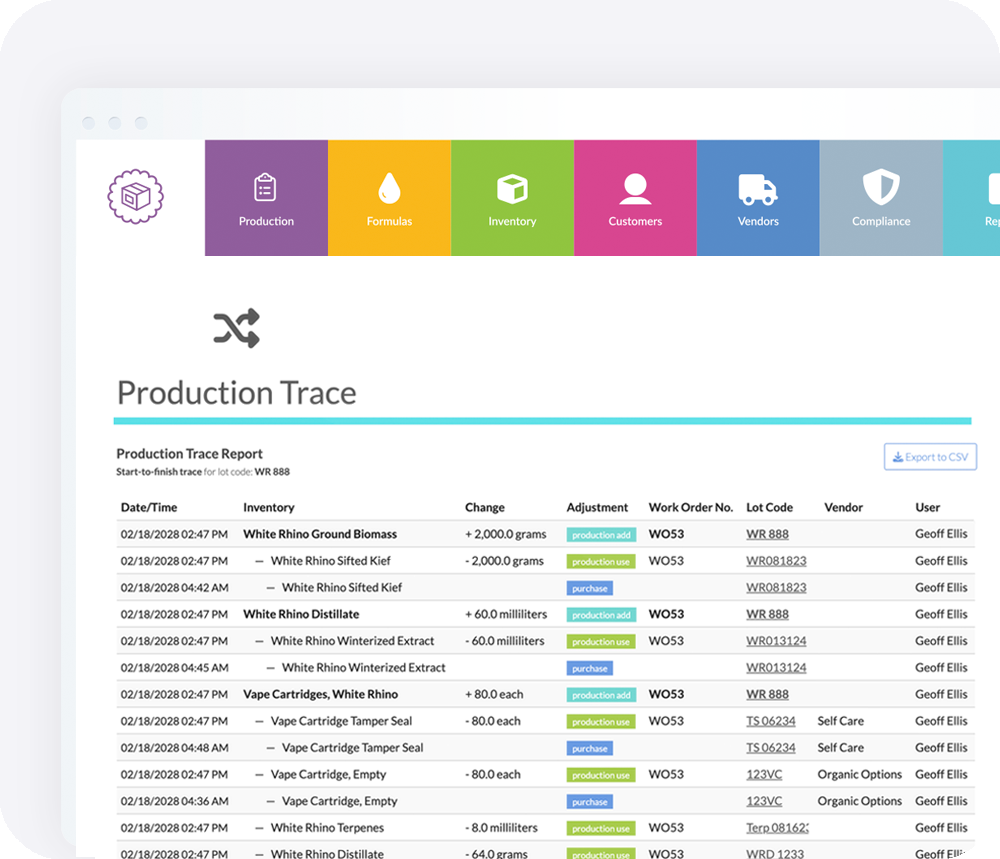Open the Production clipboard icon
Viewport: 1000px width, 859px height.
[x=265, y=187]
